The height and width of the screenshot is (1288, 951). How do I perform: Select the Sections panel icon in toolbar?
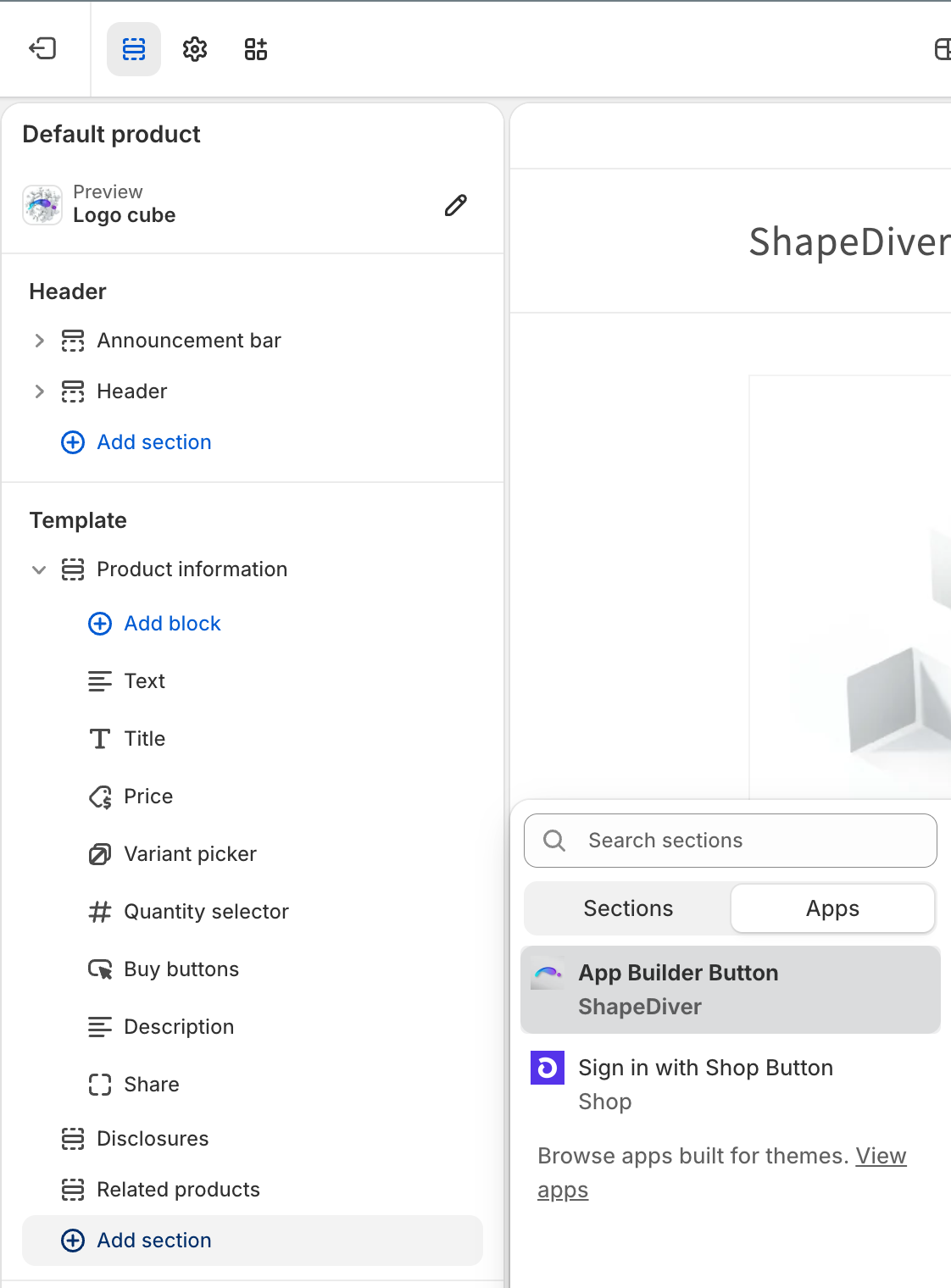(134, 49)
